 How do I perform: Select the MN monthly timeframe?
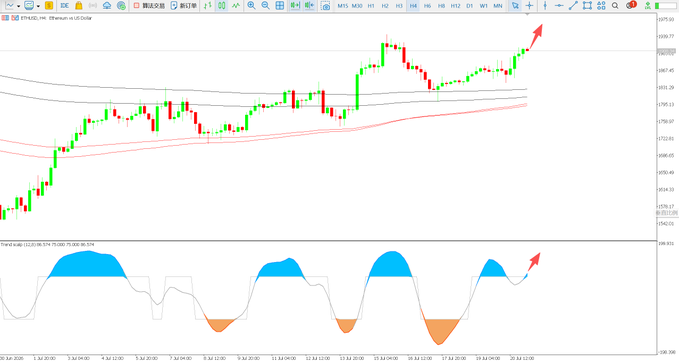point(498,6)
